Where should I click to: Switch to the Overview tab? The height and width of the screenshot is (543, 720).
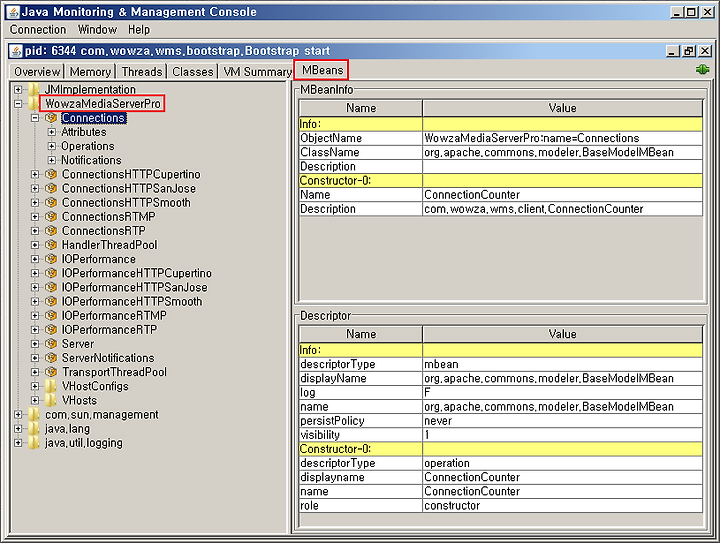[37, 72]
